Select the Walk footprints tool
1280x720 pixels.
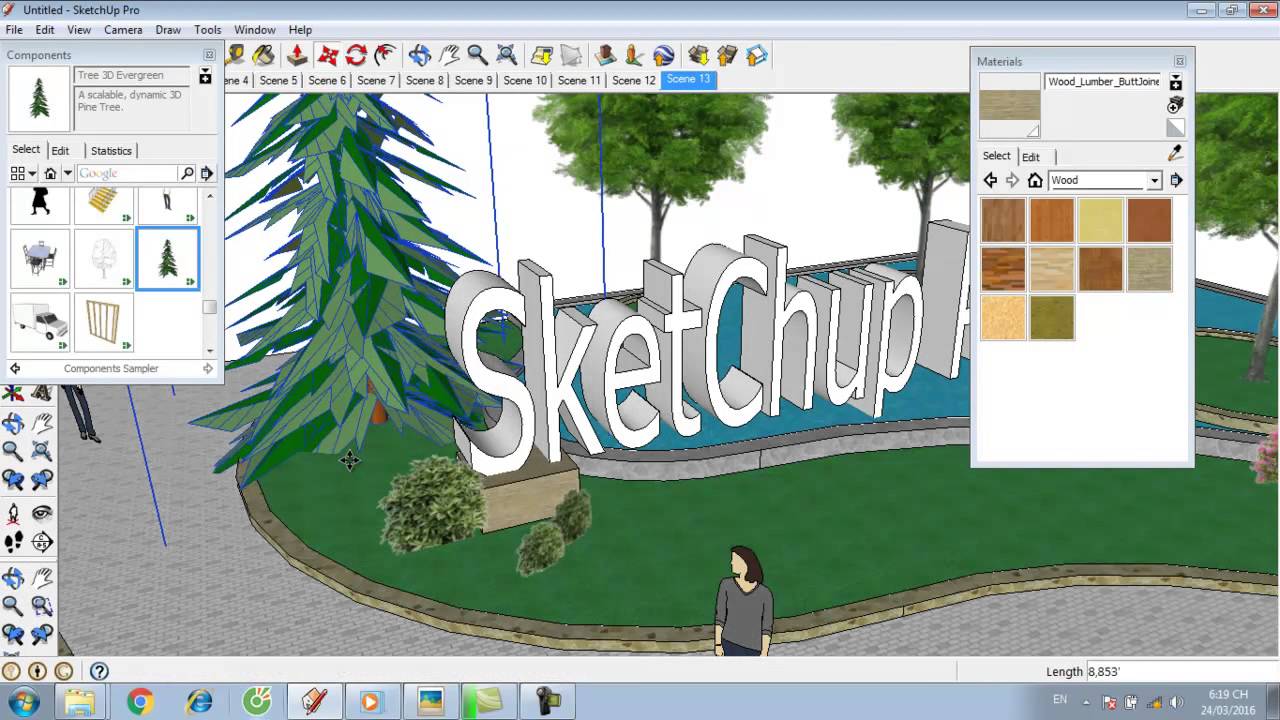pyautogui.click(x=13, y=543)
